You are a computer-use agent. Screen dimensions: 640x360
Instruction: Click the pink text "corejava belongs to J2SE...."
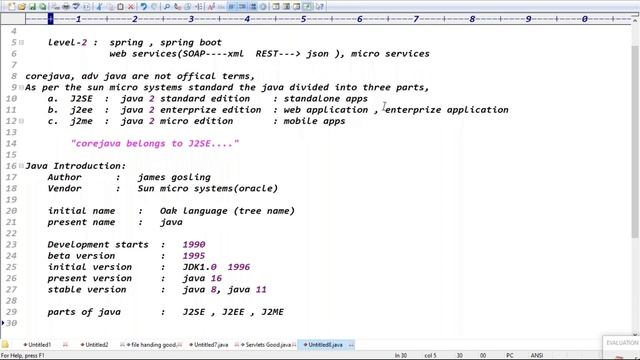click(x=155, y=144)
